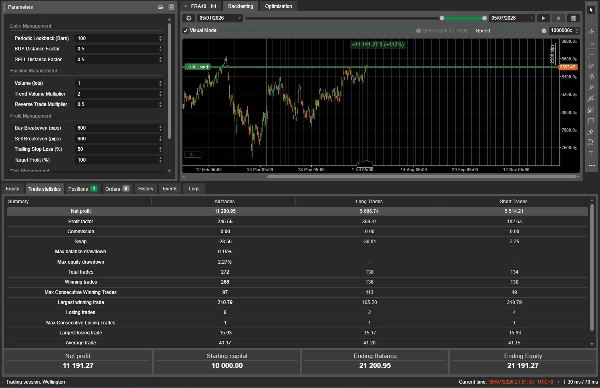This screenshot has height=388, width=600.
Task: Click the Ending Balance 21 200.95 summary box
Action: click(x=375, y=361)
